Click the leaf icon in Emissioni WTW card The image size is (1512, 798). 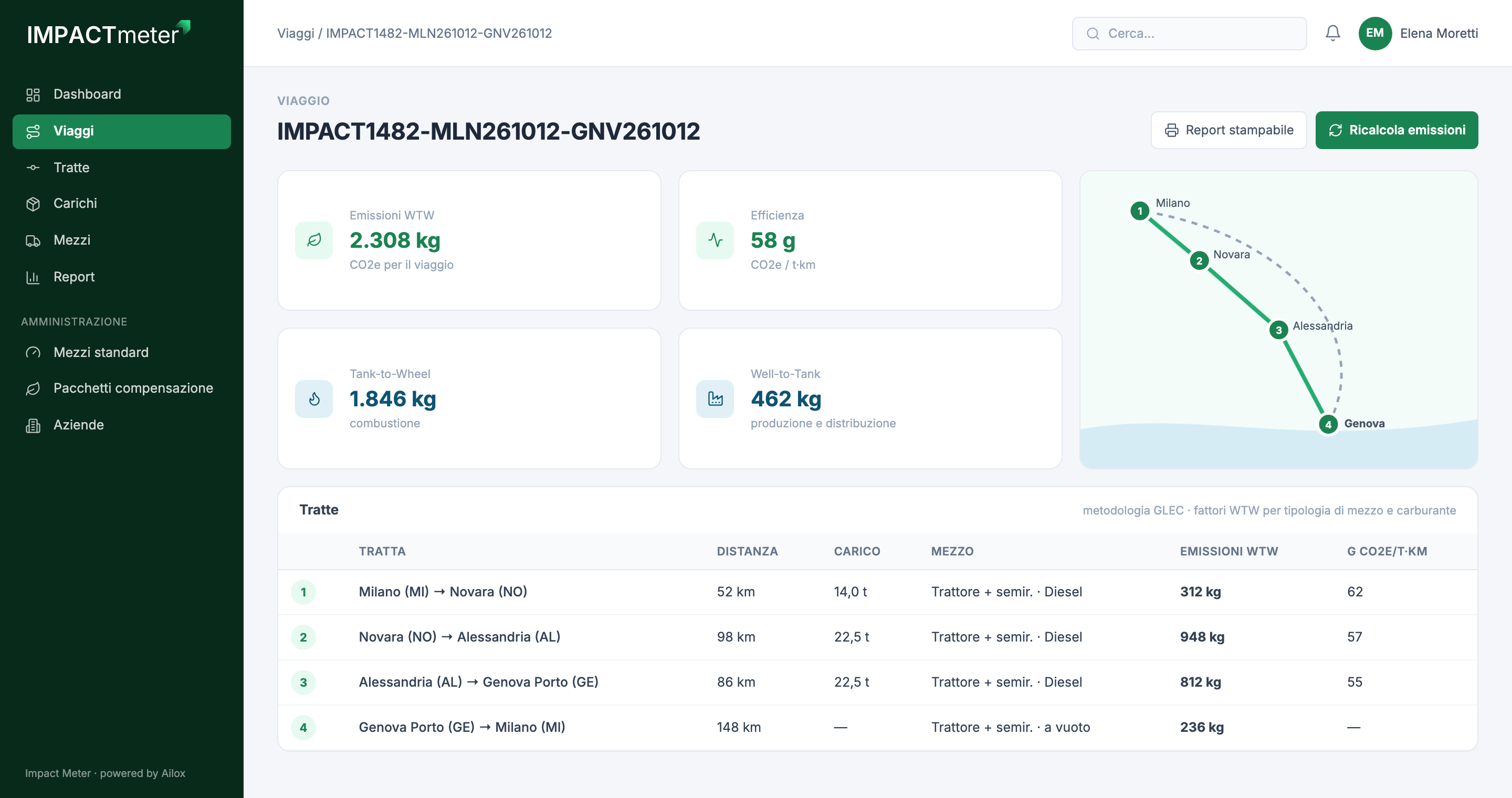[x=314, y=240]
